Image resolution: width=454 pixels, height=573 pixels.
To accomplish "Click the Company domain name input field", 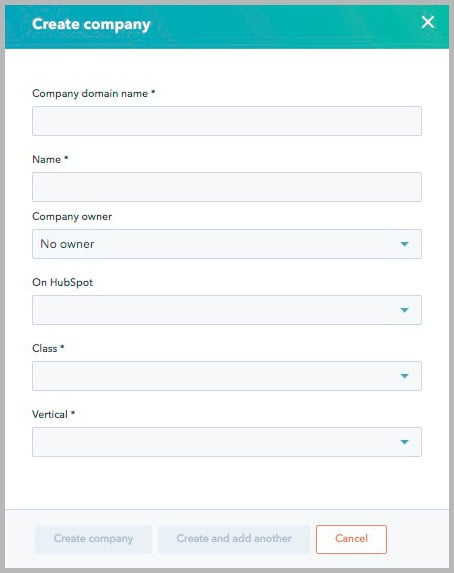I will pyautogui.click(x=227, y=121).
